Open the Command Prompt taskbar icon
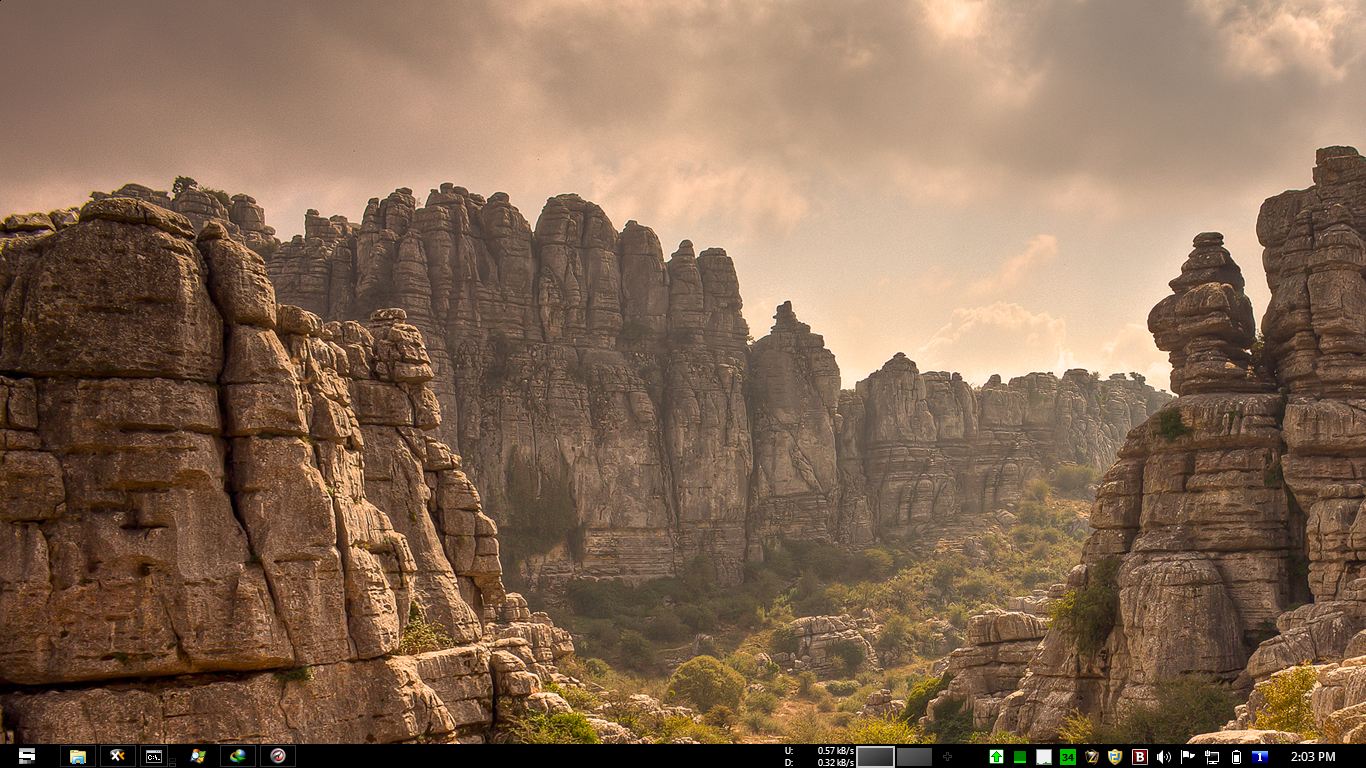This screenshot has width=1366, height=768. (x=154, y=756)
